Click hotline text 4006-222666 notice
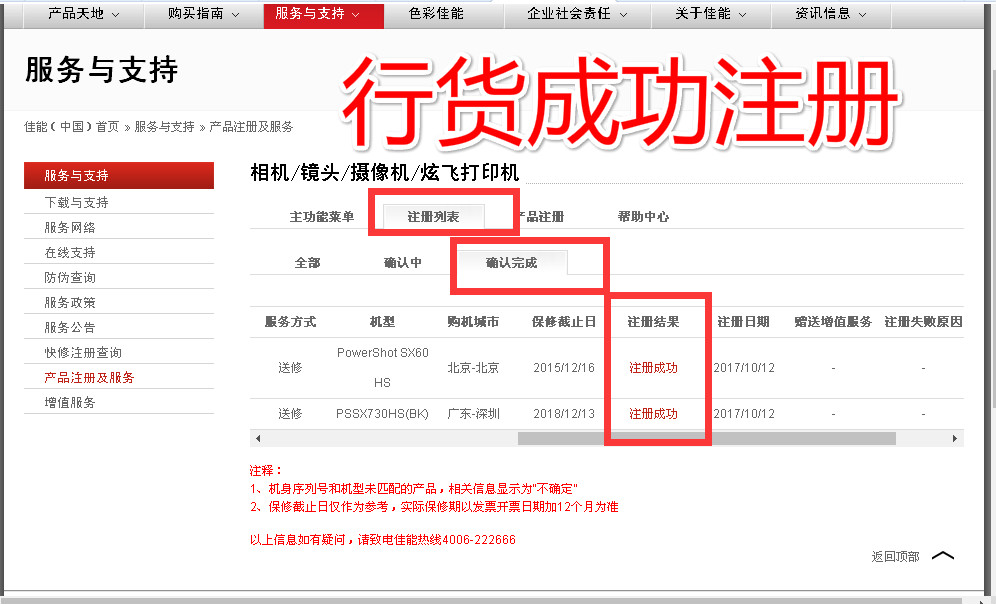The image size is (996, 604). click(x=382, y=540)
